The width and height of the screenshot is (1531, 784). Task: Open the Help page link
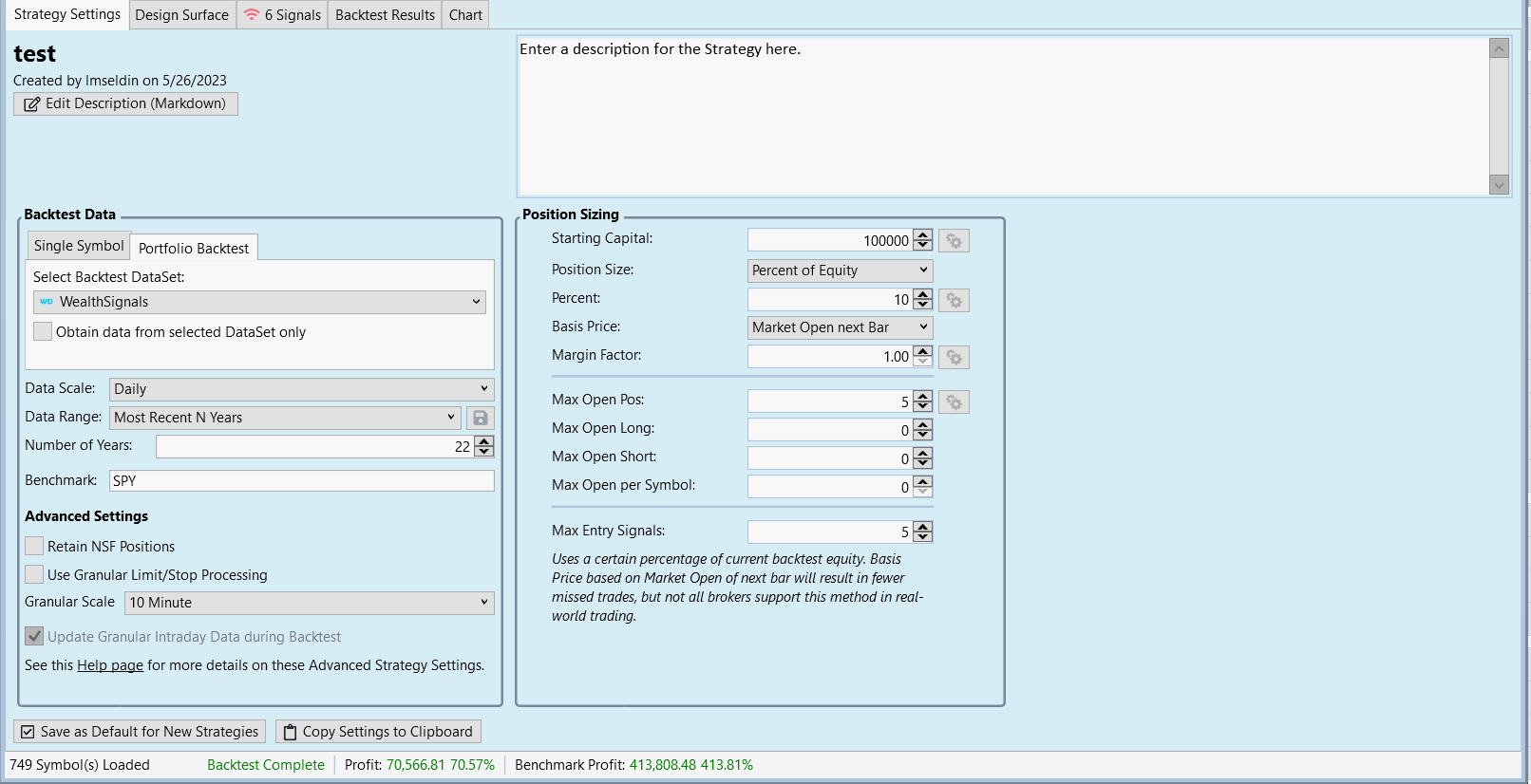click(110, 665)
